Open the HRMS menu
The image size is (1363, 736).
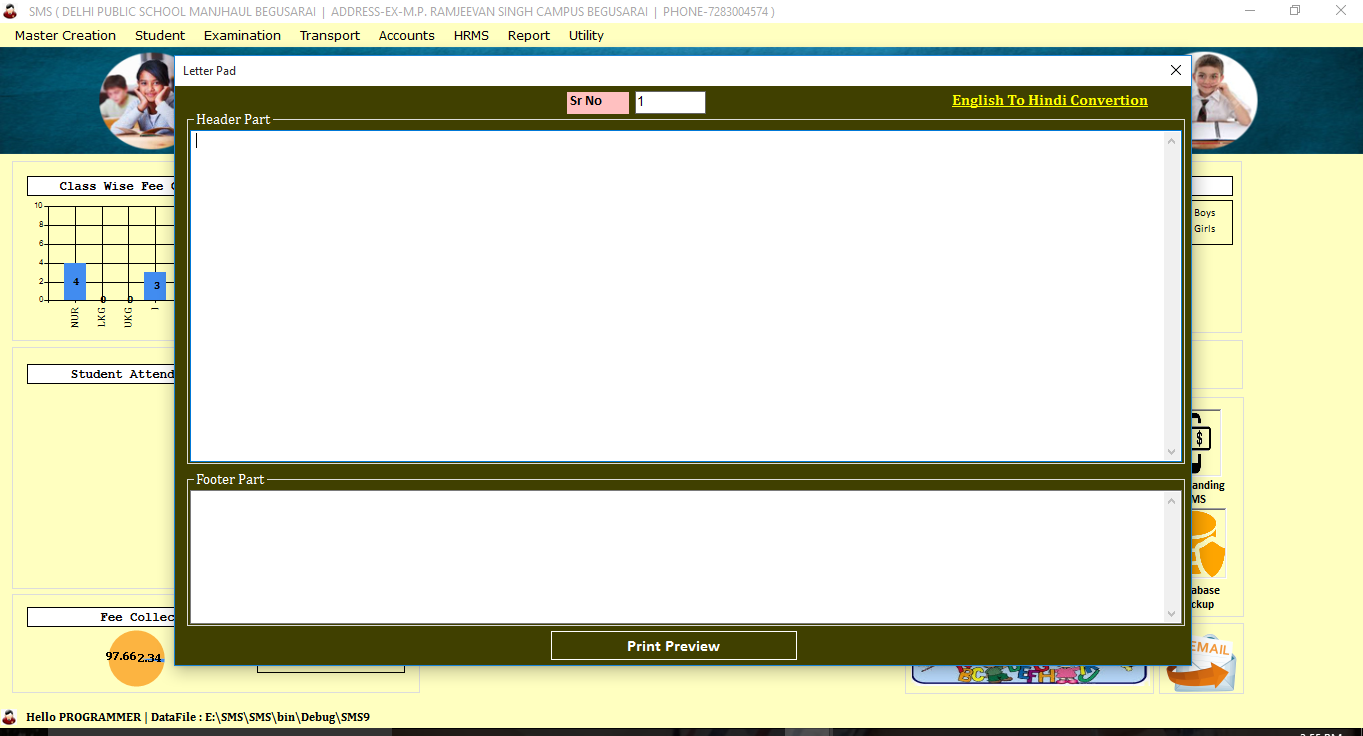tap(471, 35)
